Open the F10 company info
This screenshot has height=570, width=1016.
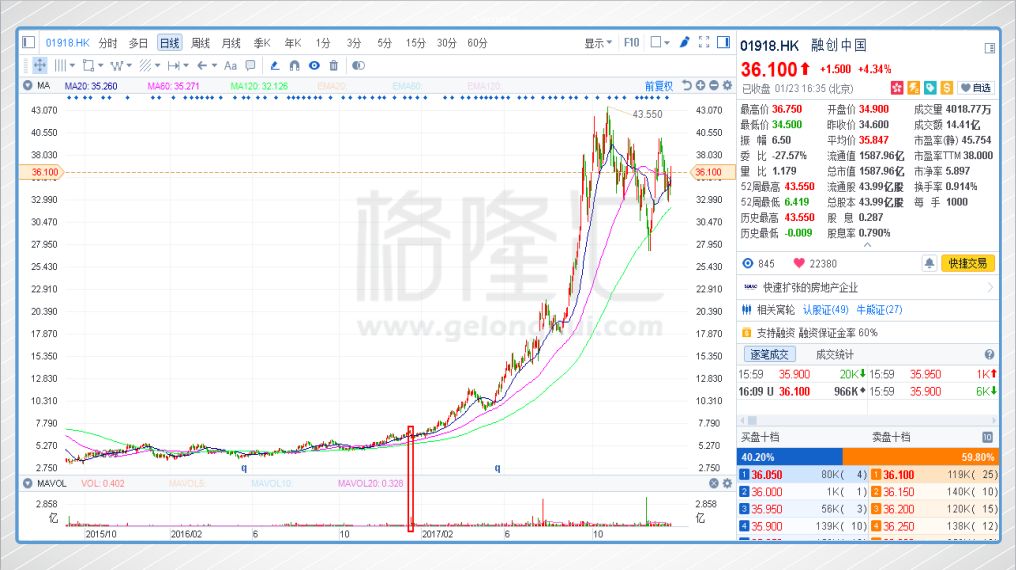(x=631, y=43)
